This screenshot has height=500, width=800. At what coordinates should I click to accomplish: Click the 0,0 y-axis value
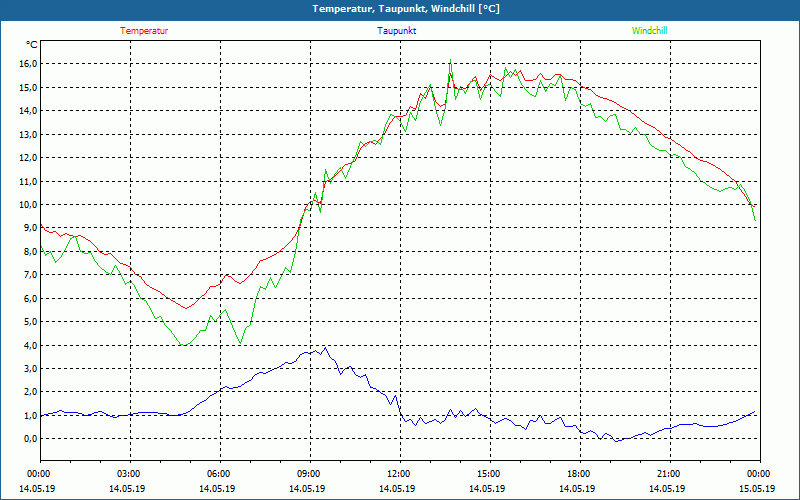pyautogui.click(x=31, y=439)
